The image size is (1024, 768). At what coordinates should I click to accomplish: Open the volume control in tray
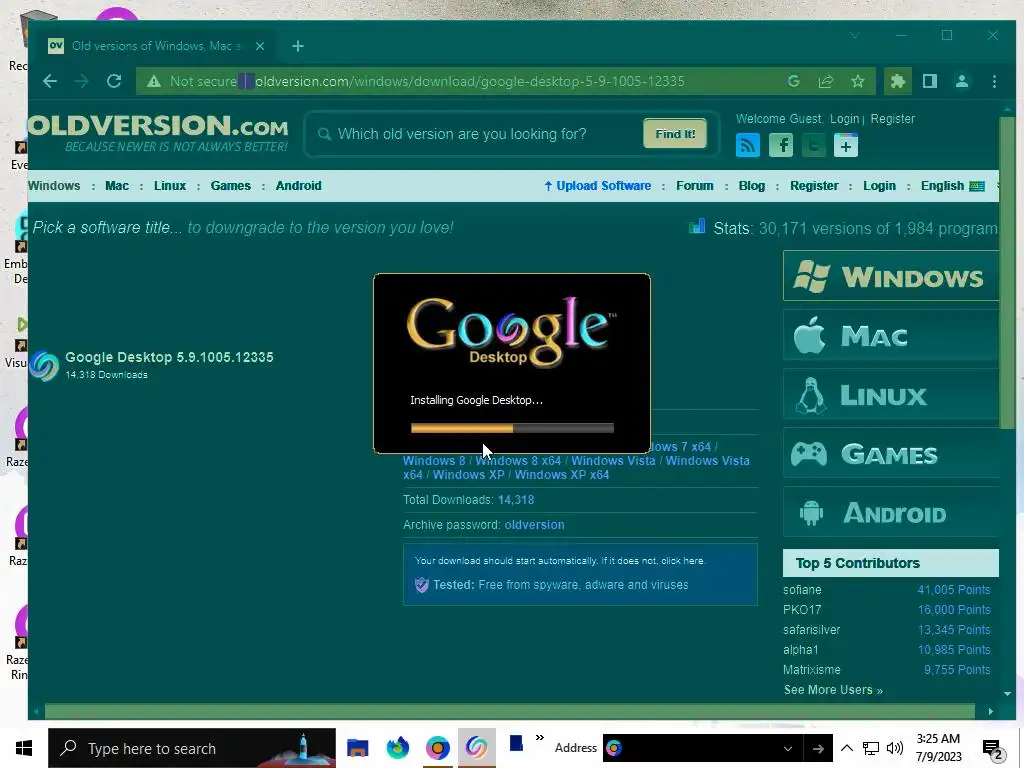coord(895,748)
